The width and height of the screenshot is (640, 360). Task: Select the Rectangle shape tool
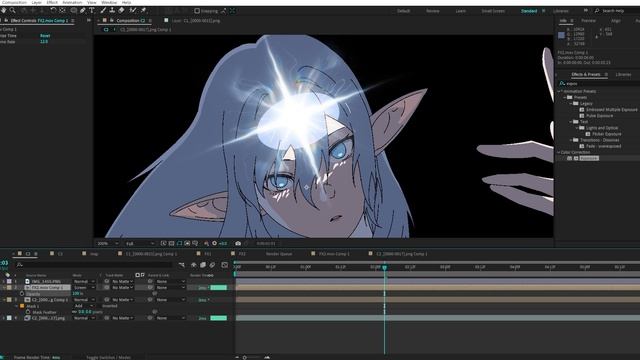click(x=73, y=11)
